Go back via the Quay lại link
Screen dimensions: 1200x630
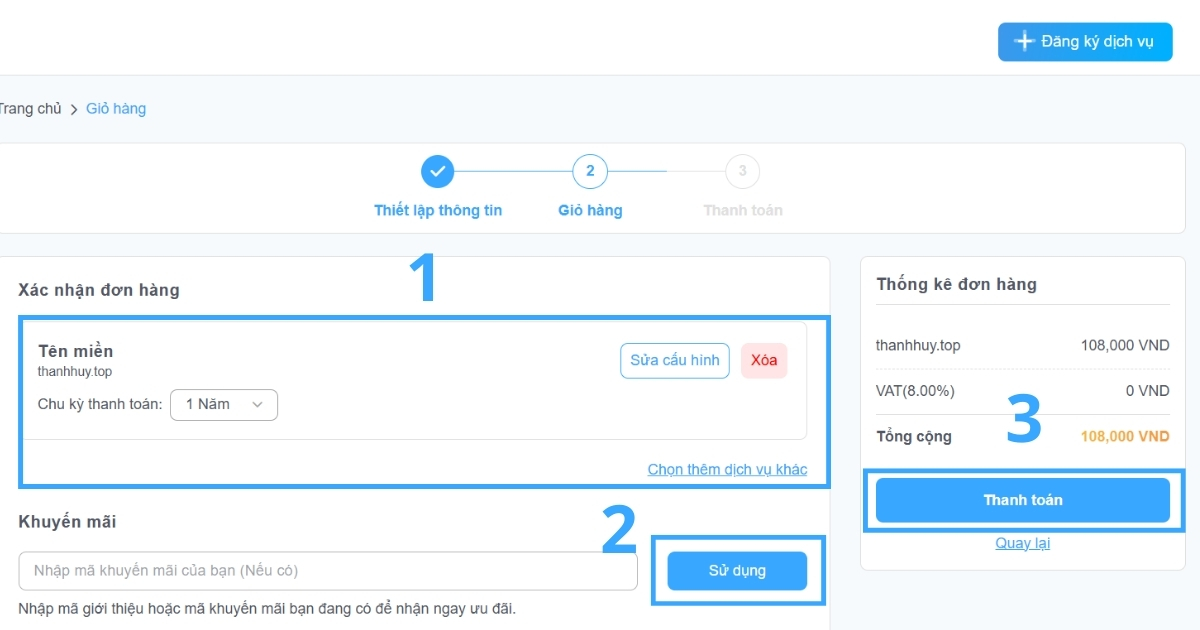[x=1022, y=543]
